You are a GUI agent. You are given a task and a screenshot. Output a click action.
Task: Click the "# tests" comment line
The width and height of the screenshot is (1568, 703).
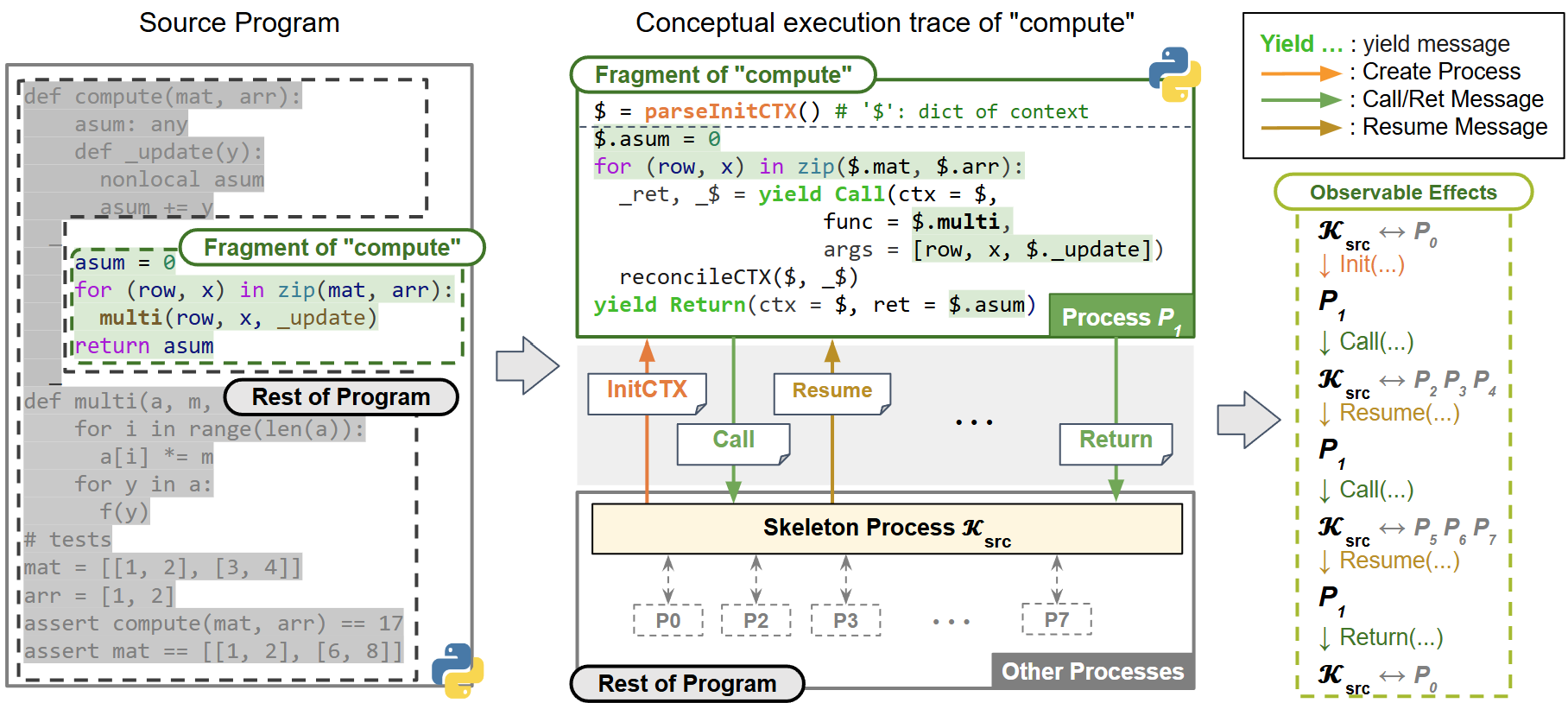click(x=67, y=541)
